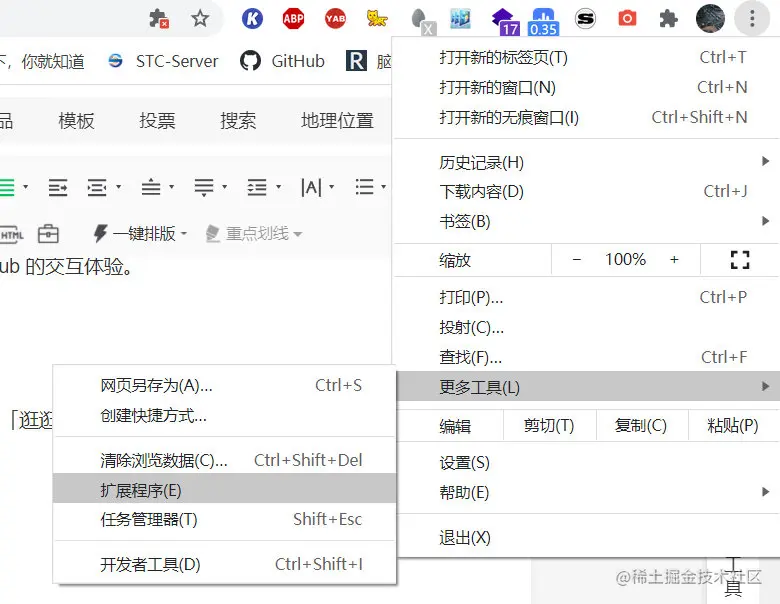780x604 pixels.
Task: Click the round S extension icon
Action: [585, 19]
